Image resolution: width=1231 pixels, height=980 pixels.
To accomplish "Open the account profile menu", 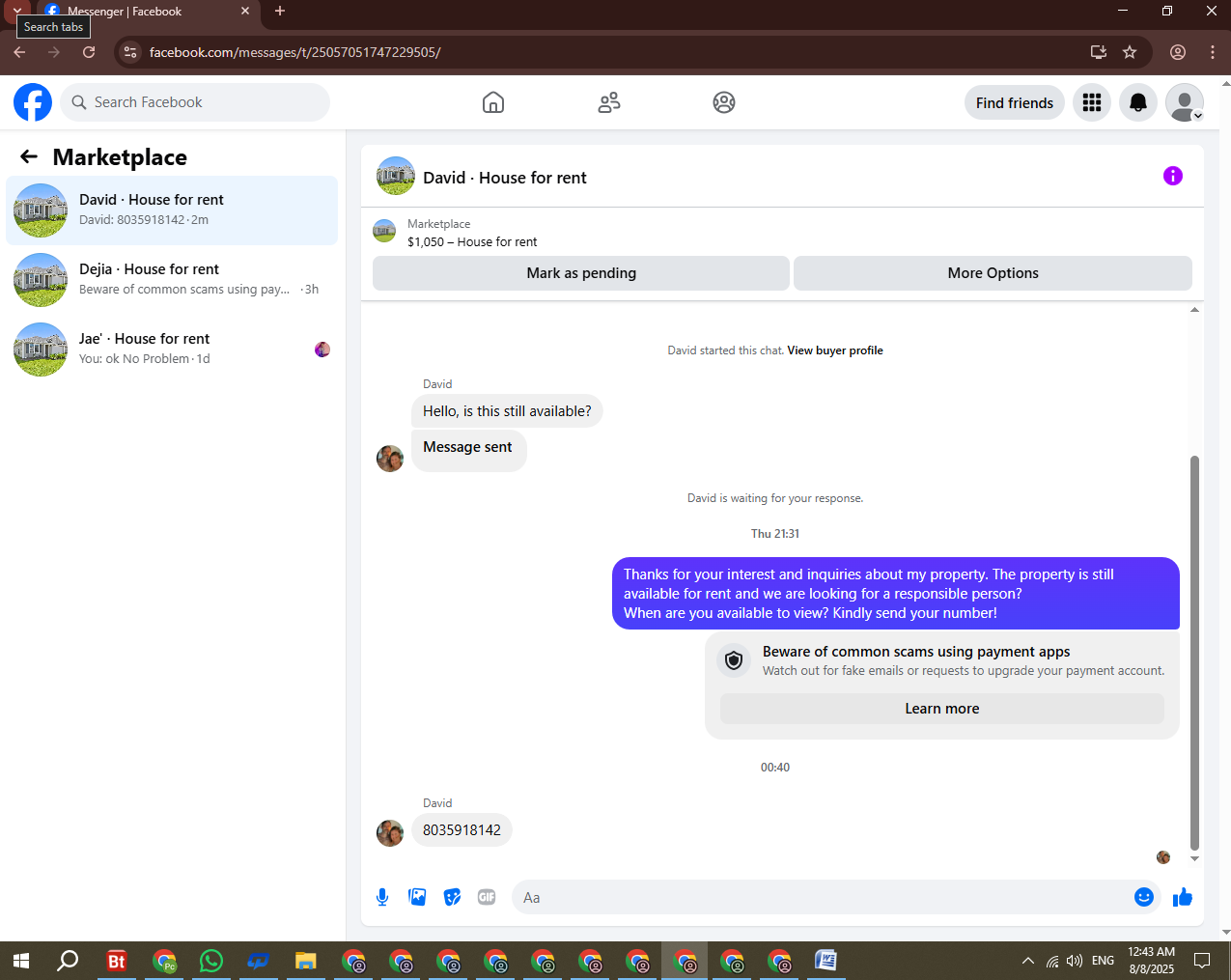I will tap(1185, 102).
